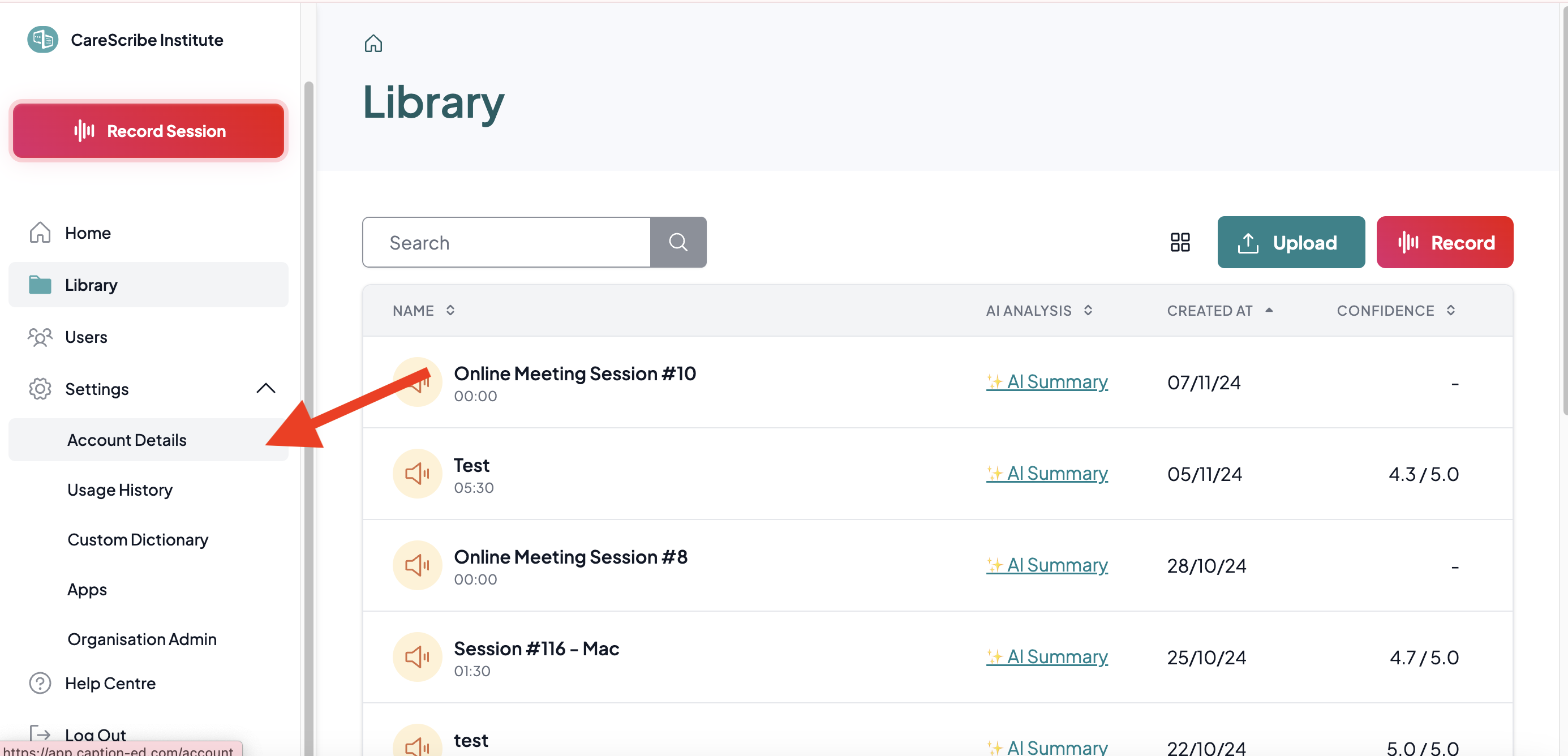Click the 01:30 duration under Session #116
Image resolution: width=1568 pixels, height=756 pixels.
472,671
